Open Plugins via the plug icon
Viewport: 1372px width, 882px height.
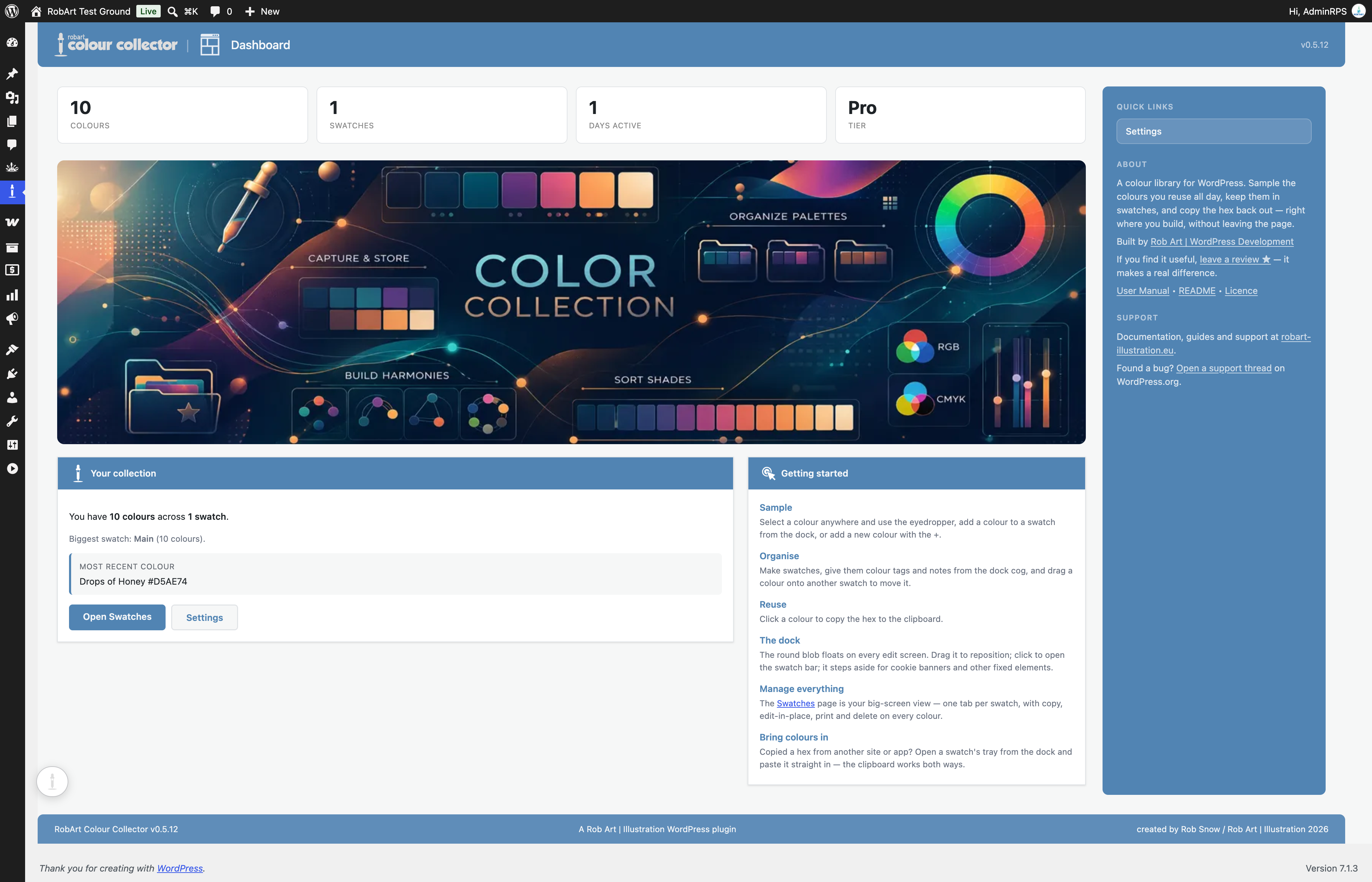click(12, 373)
